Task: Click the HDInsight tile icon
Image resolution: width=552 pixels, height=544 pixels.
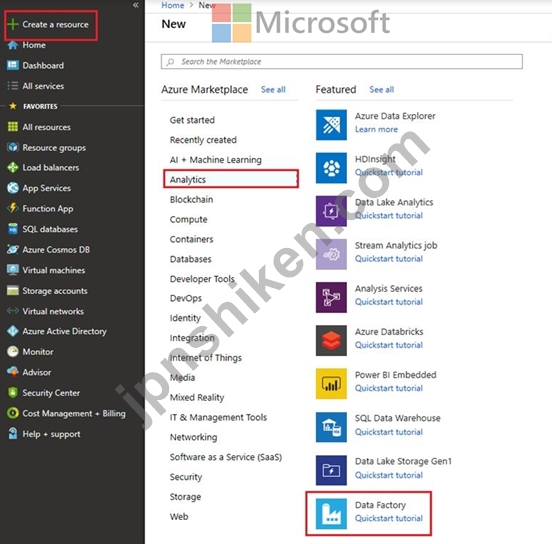Action: coord(331,168)
